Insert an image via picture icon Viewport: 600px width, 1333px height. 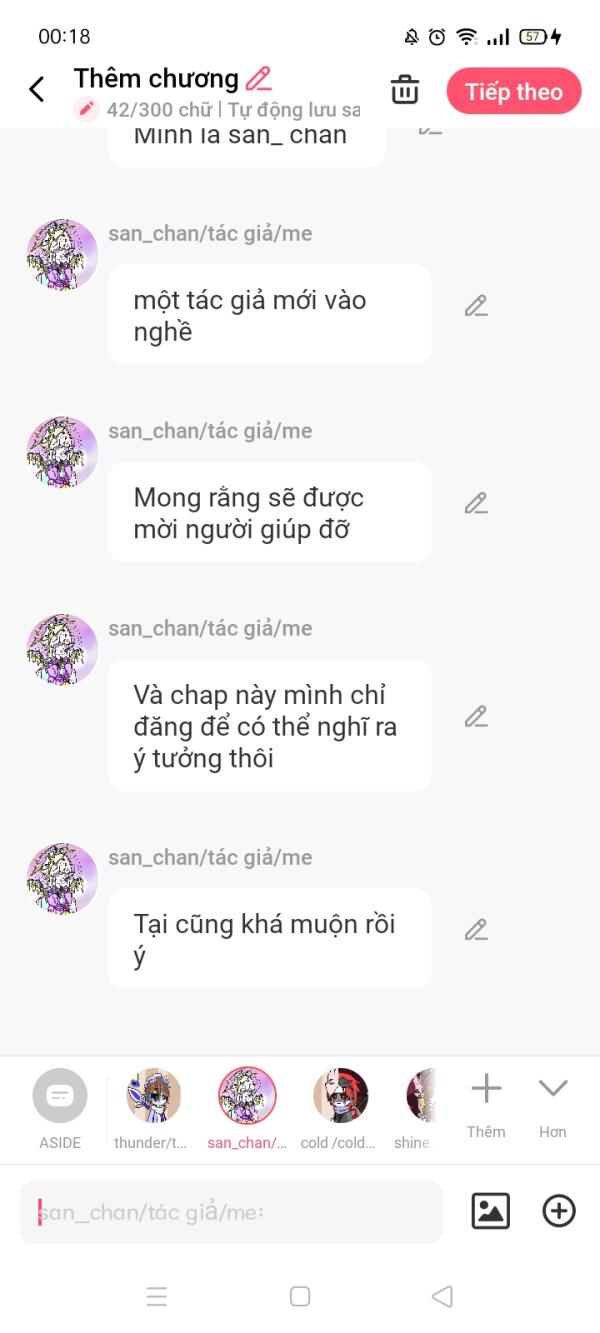coord(490,1211)
